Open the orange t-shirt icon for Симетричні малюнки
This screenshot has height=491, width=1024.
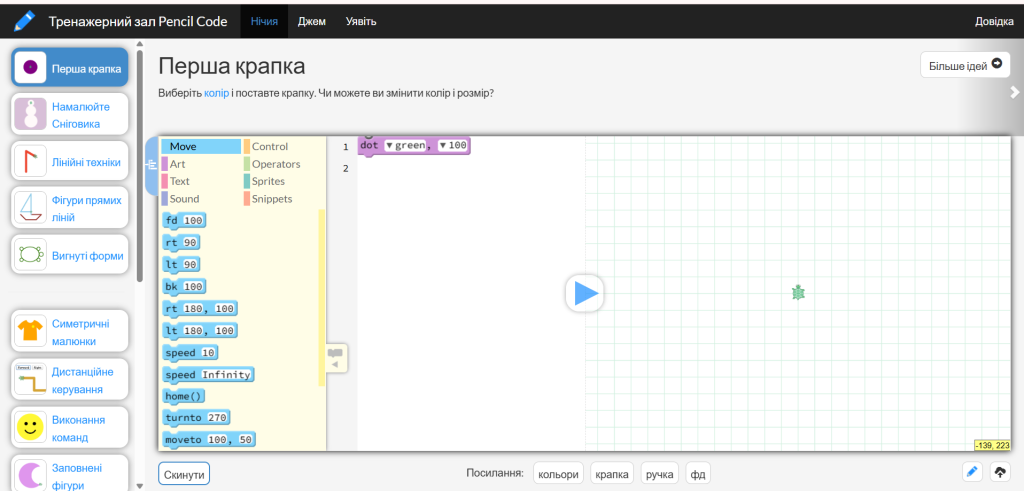[30, 332]
